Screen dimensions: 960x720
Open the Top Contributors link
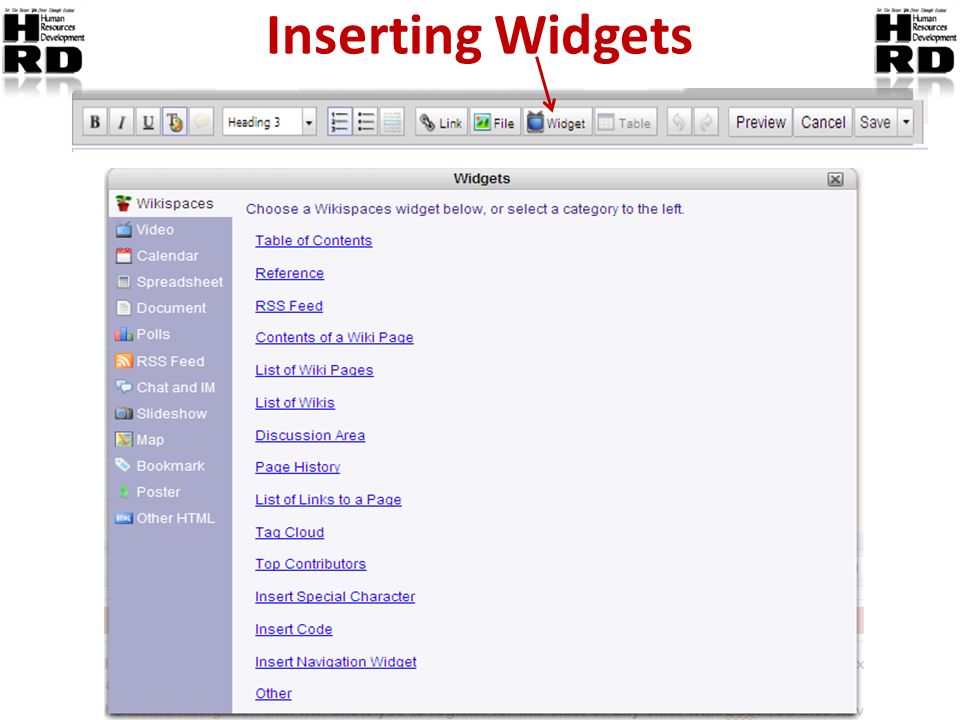pyautogui.click(x=311, y=564)
